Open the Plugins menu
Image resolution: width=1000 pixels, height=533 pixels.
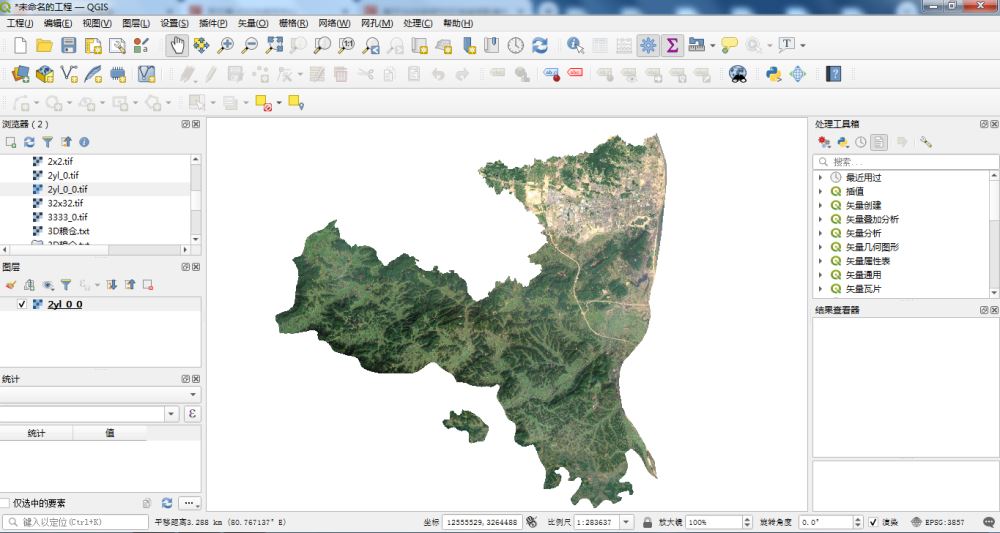[214, 23]
